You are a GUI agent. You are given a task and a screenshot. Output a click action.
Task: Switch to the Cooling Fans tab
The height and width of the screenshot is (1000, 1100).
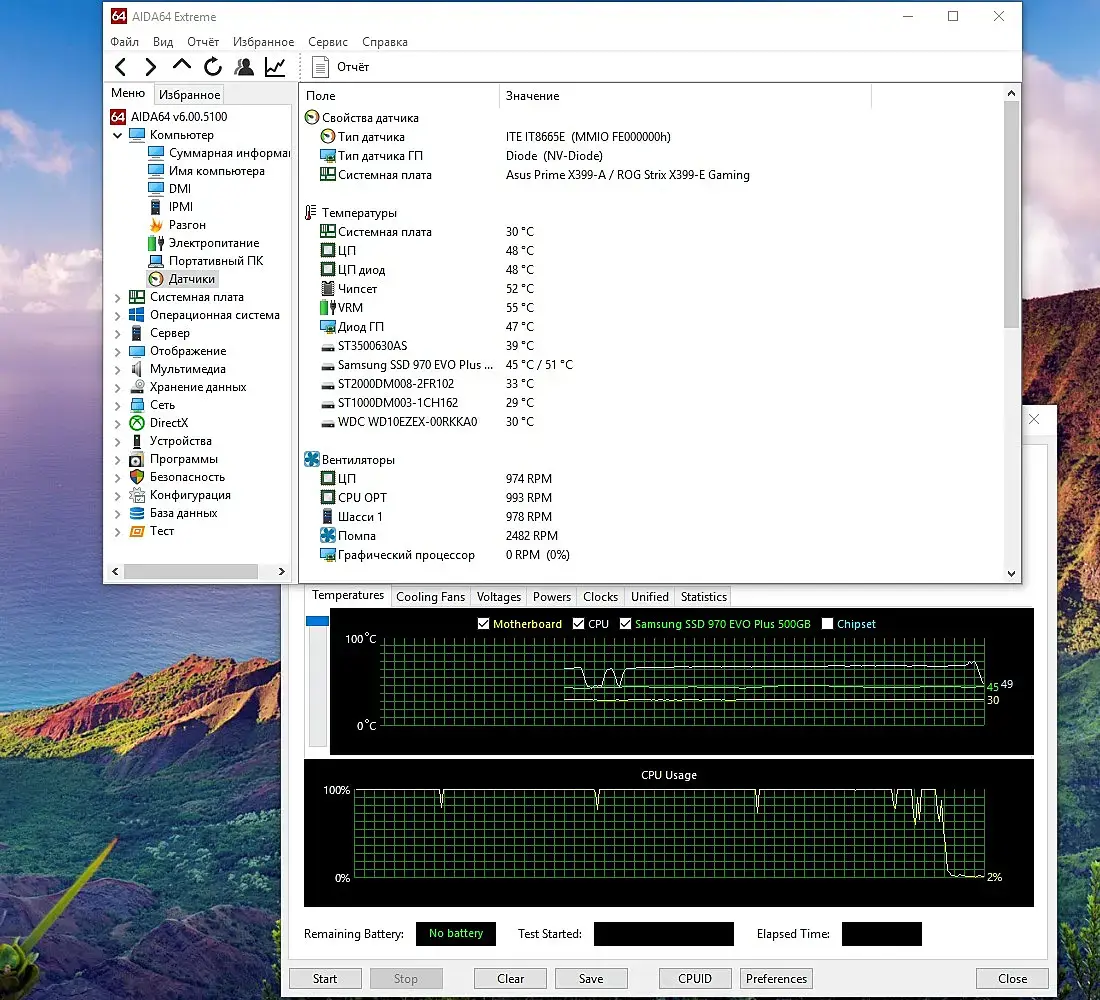coord(430,596)
